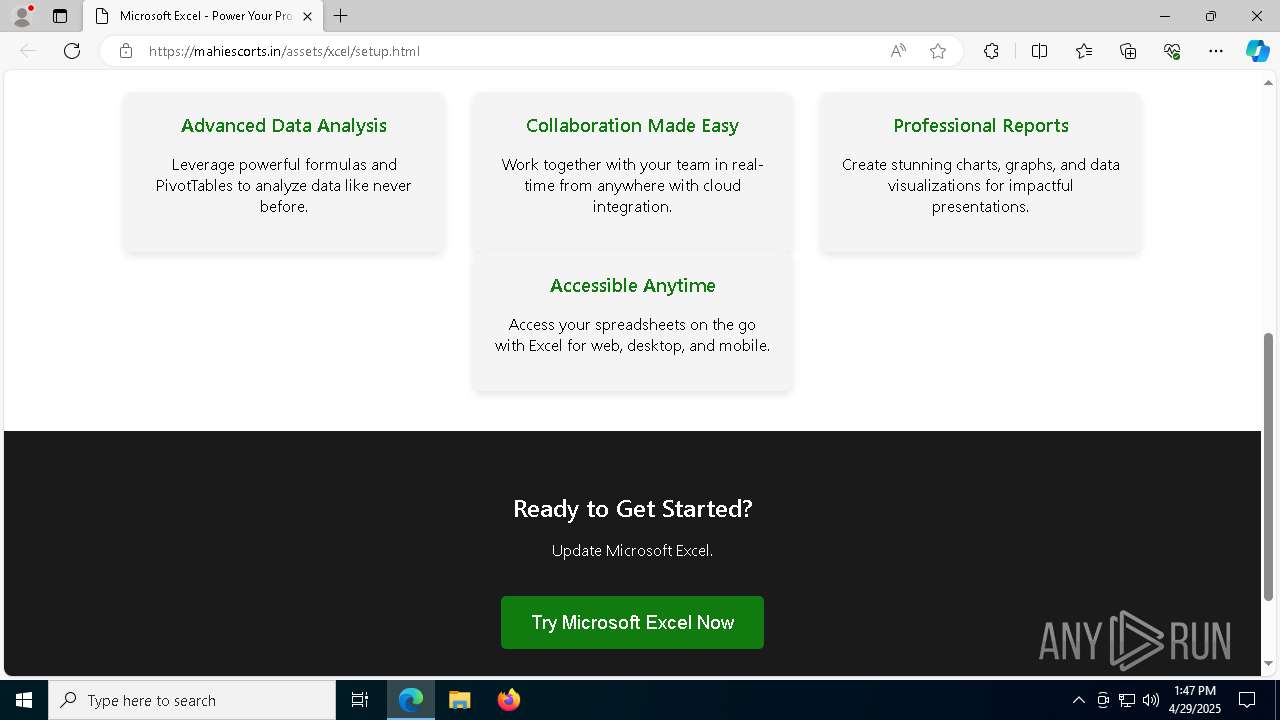
Task: Toggle split screen view
Action: click(x=1039, y=51)
